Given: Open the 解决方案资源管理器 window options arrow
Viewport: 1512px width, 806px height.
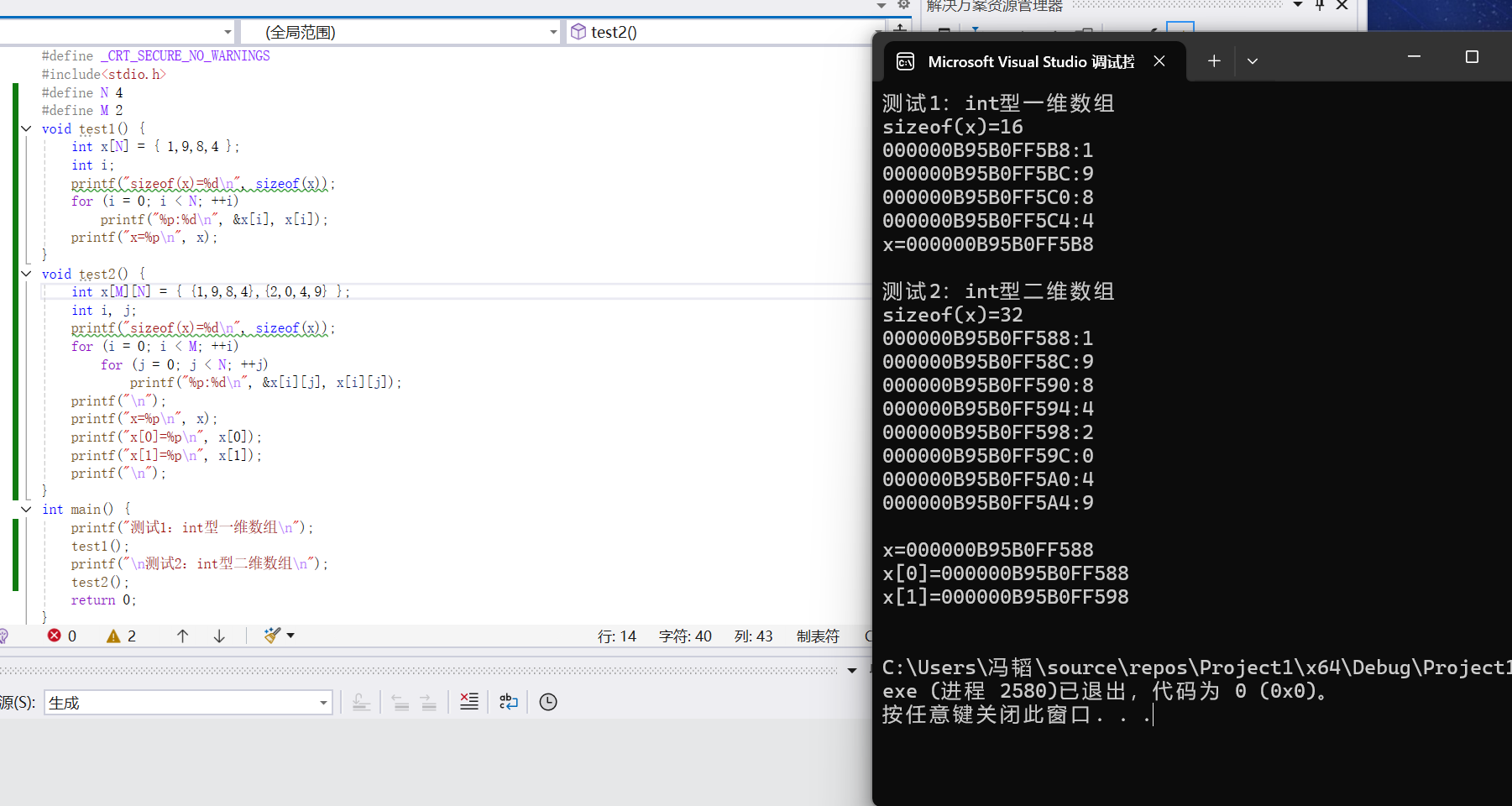Looking at the screenshot, I should coord(1298,5).
